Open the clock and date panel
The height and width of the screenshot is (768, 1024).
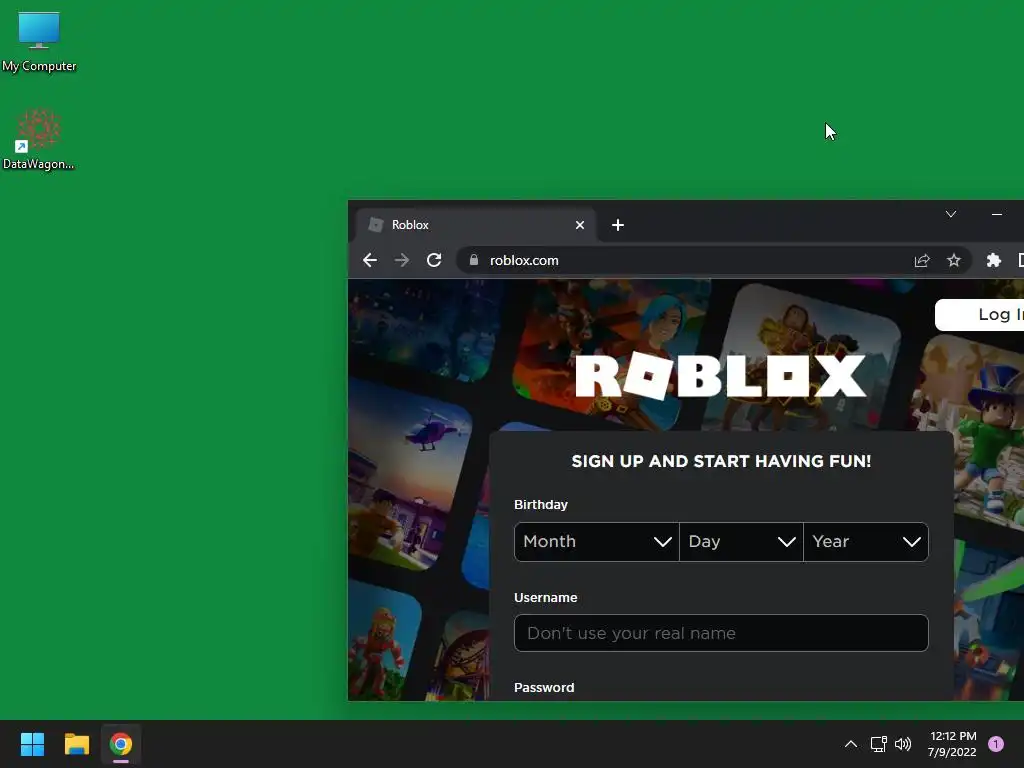point(952,744)
